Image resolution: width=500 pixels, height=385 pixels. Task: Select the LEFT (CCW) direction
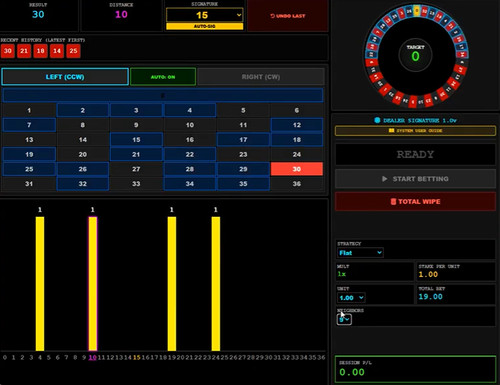tap(65, 77)
